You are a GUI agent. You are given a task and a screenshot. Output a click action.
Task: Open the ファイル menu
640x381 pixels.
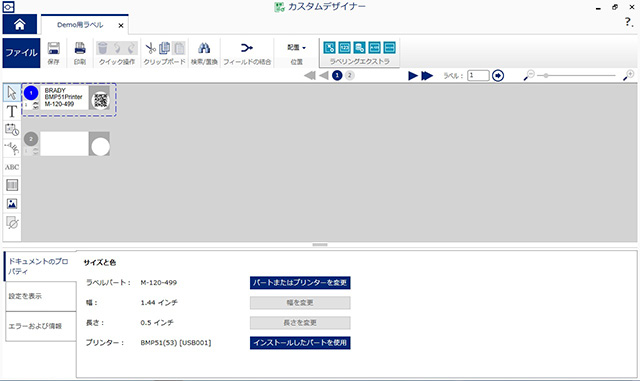[x=21, y=53]
